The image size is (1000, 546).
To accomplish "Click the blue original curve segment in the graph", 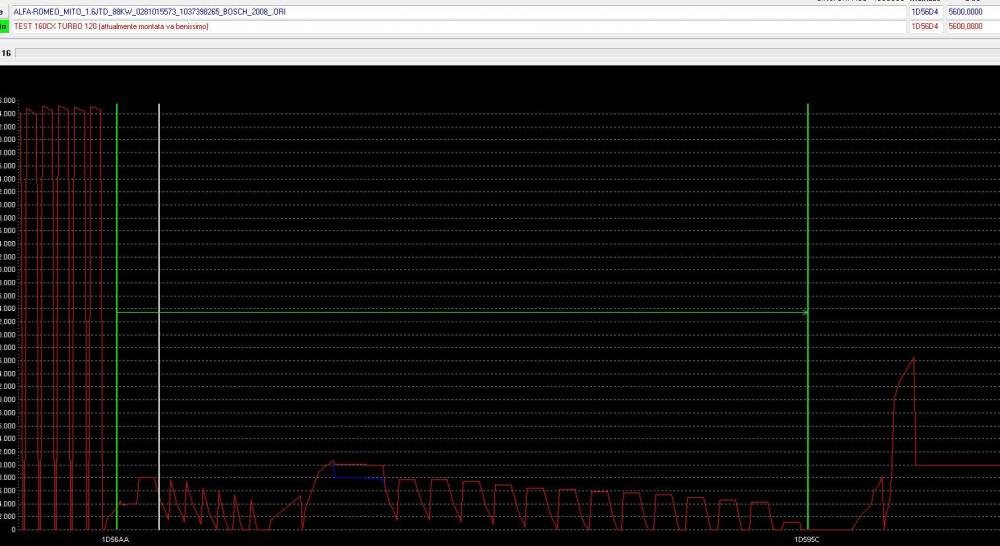I will 358,477.
